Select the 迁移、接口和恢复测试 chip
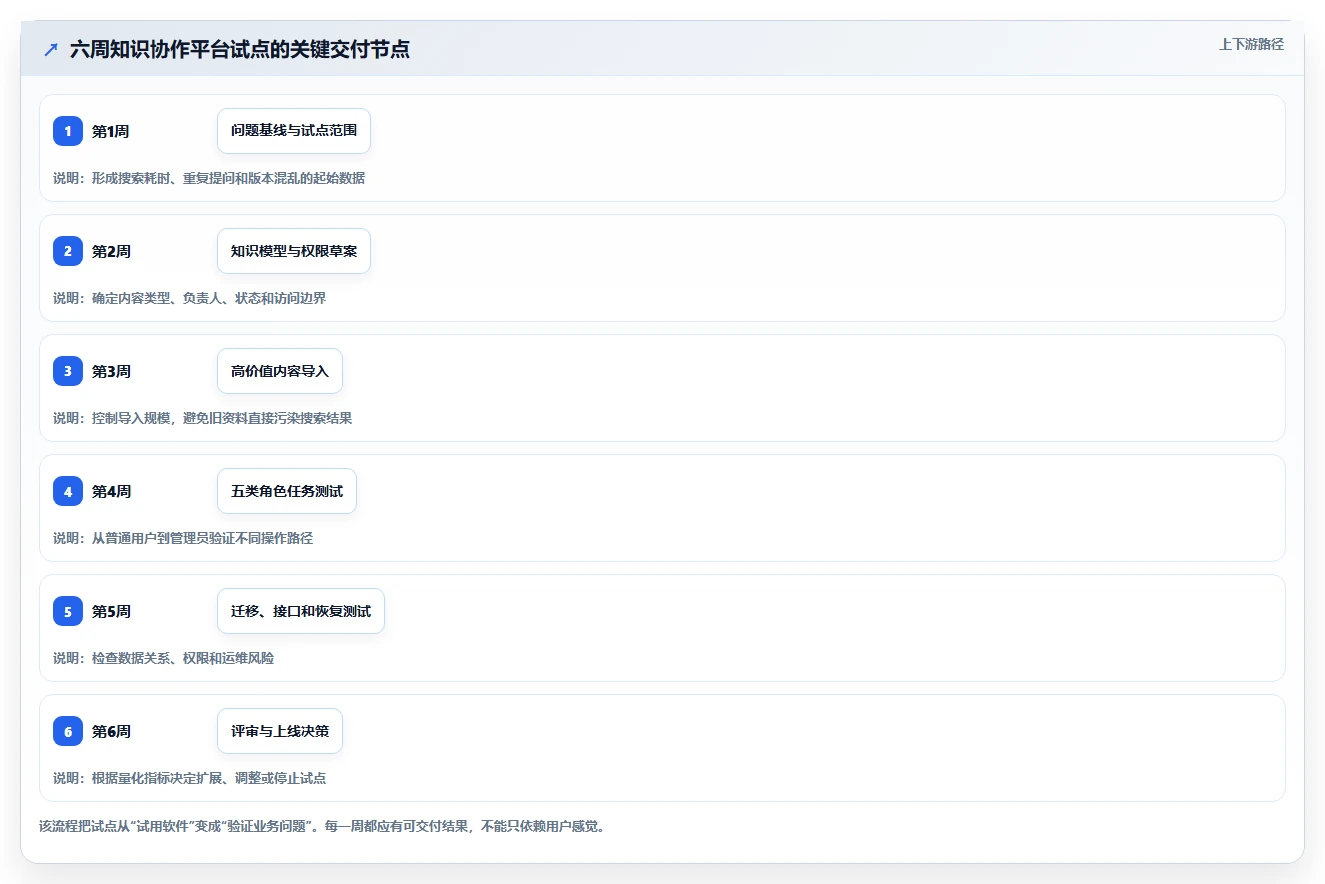Viewport: 1325px width, 884px height. (301, 611)
